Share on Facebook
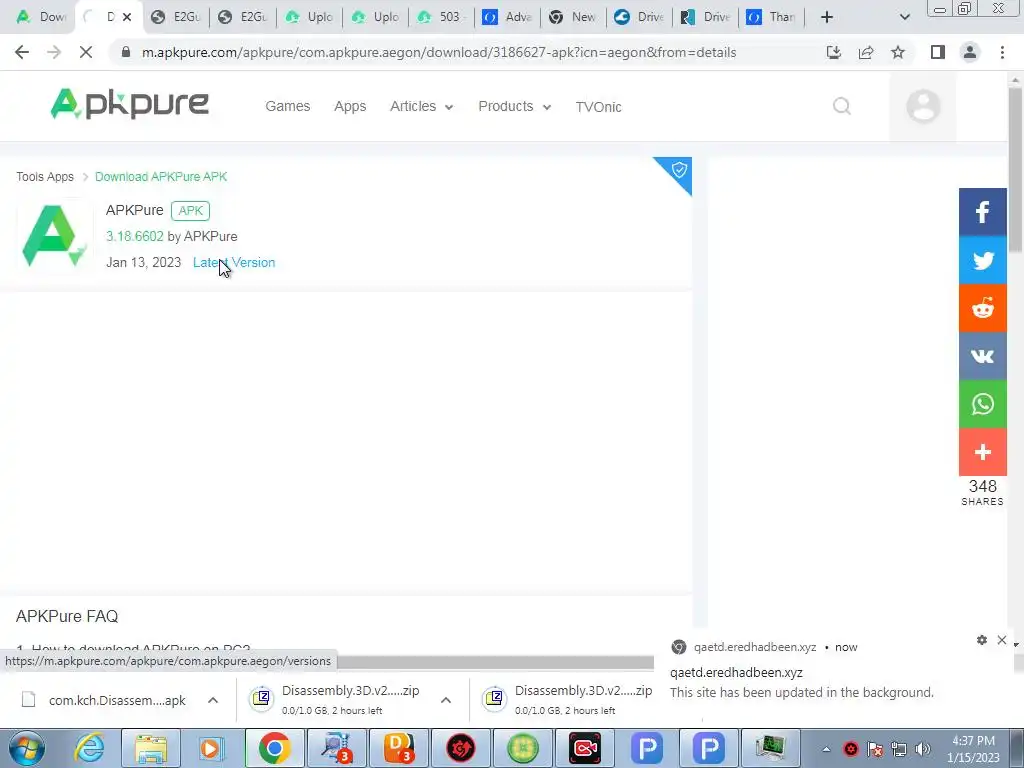 click(983, 212)
